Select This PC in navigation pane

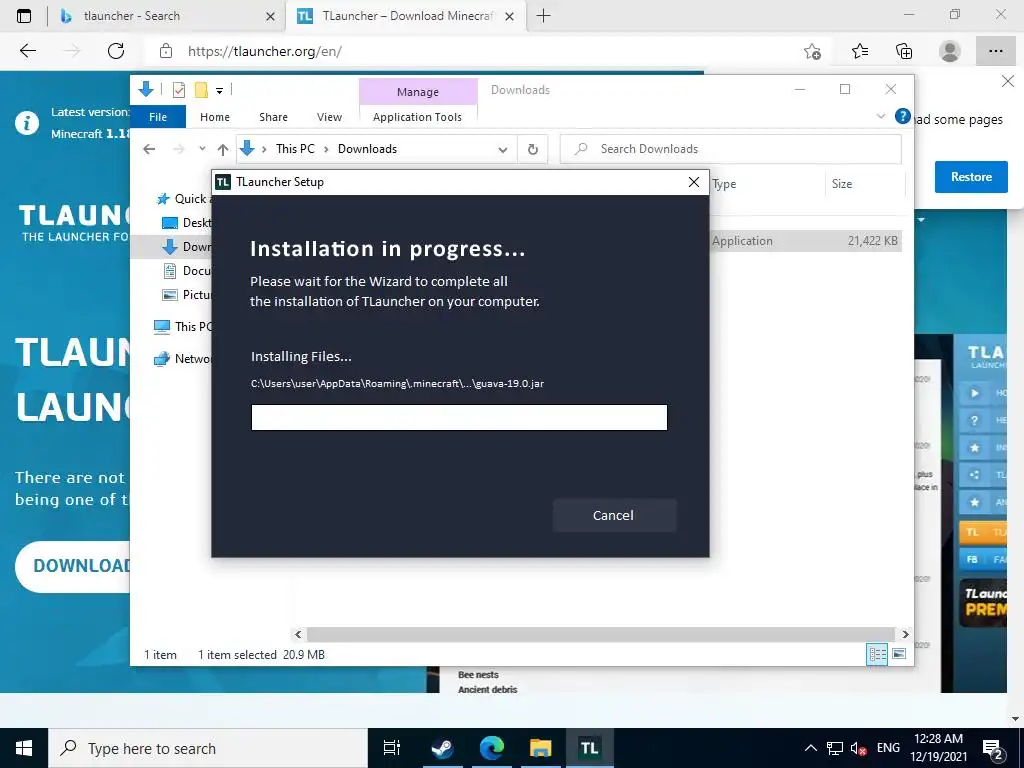tap(182, 327)
